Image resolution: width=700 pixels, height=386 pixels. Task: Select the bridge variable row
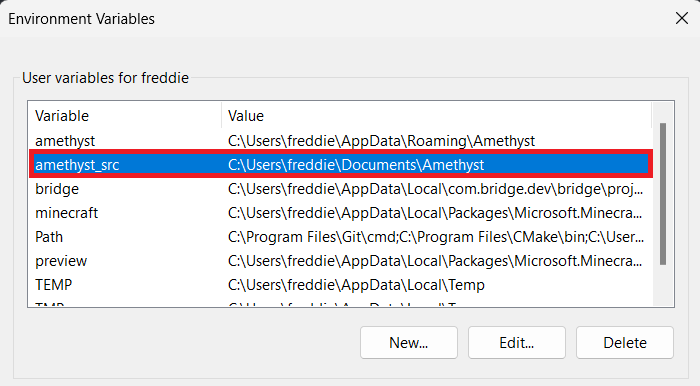(x=341, y=189)
